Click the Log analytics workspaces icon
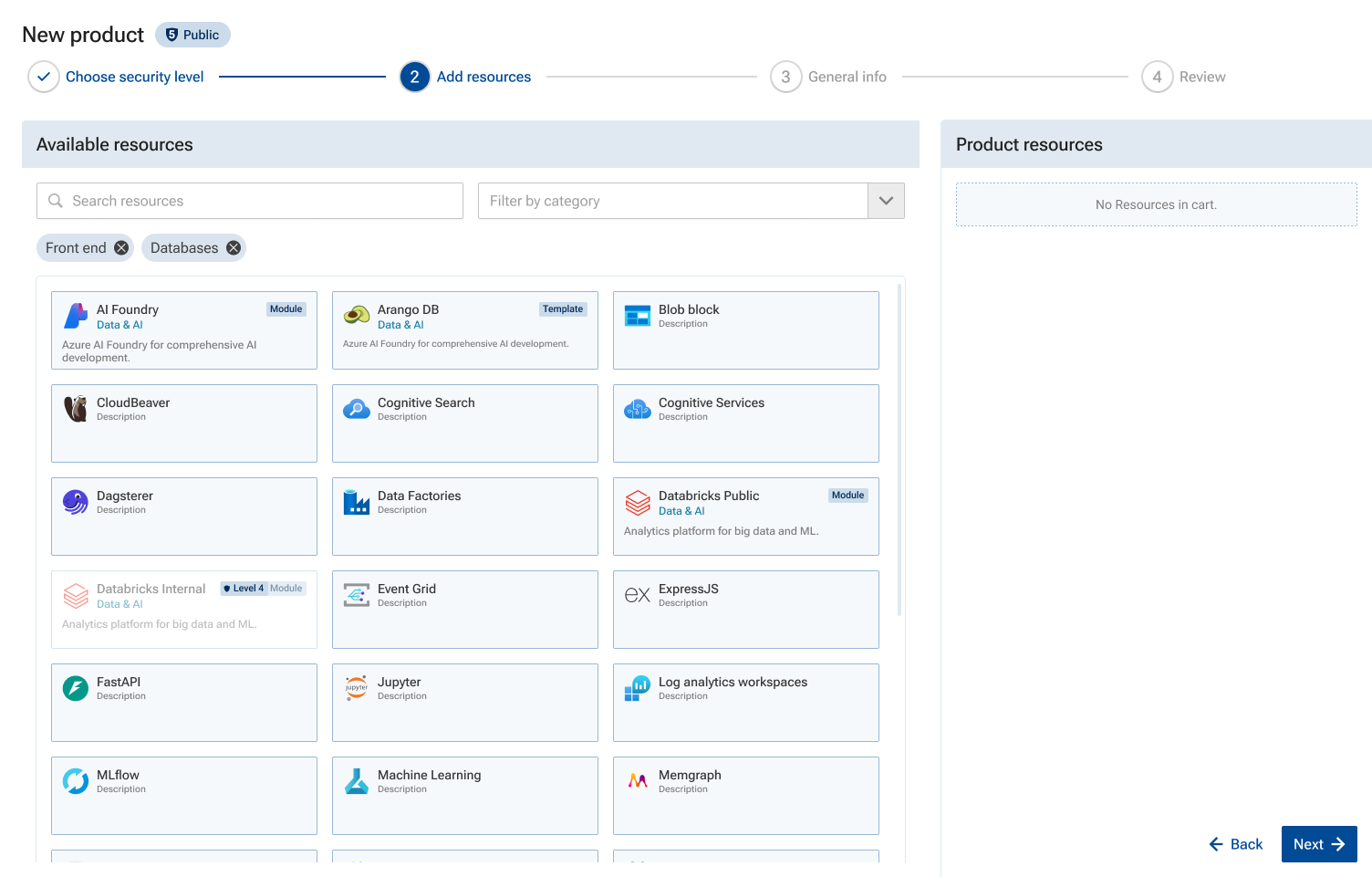Screen dimensions: 1372x877 click(x=638, y=688)
